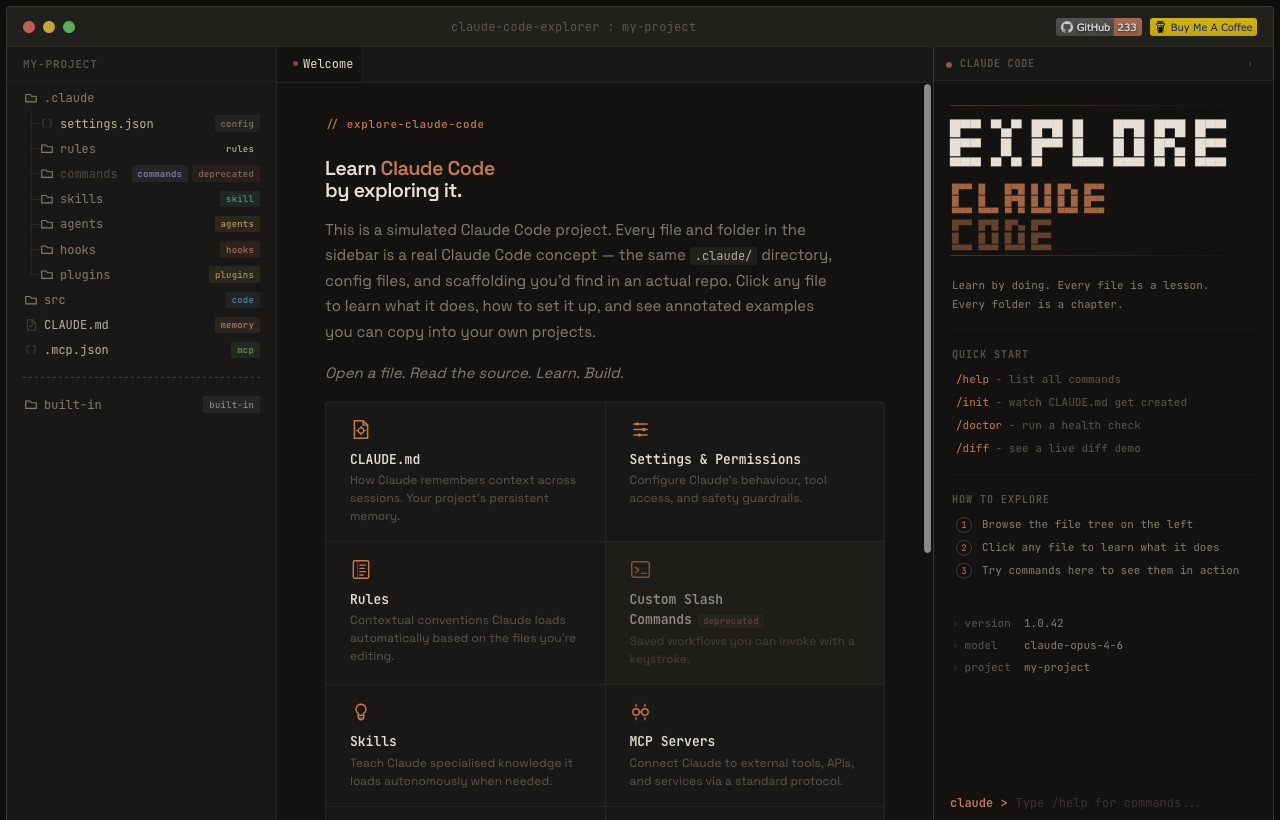Open the GitHub repository button
Image resolution: width=1280 pixels, height=820 pixels.
pyautogui.click(x=1098, y=27)
